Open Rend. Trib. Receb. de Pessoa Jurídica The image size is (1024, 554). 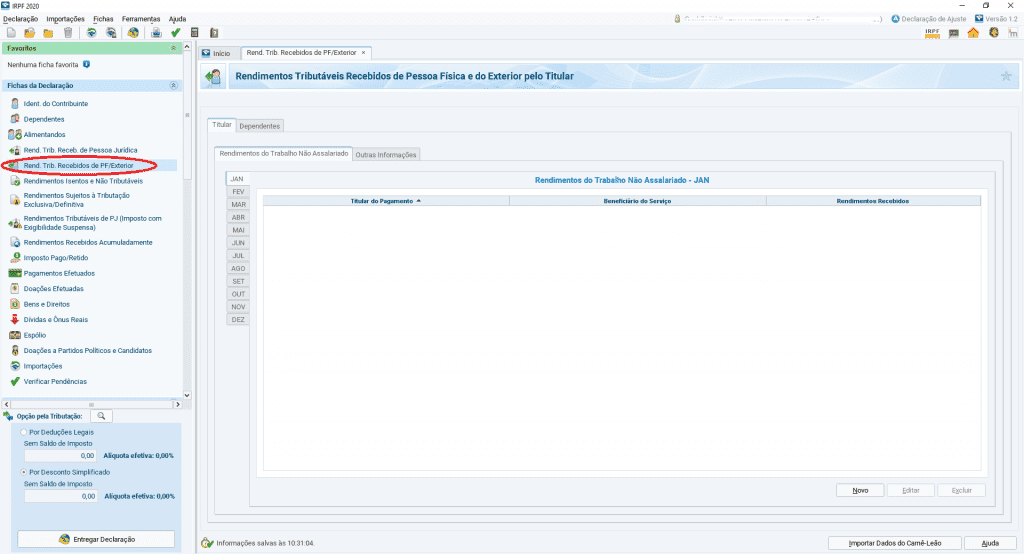point(80,150)
